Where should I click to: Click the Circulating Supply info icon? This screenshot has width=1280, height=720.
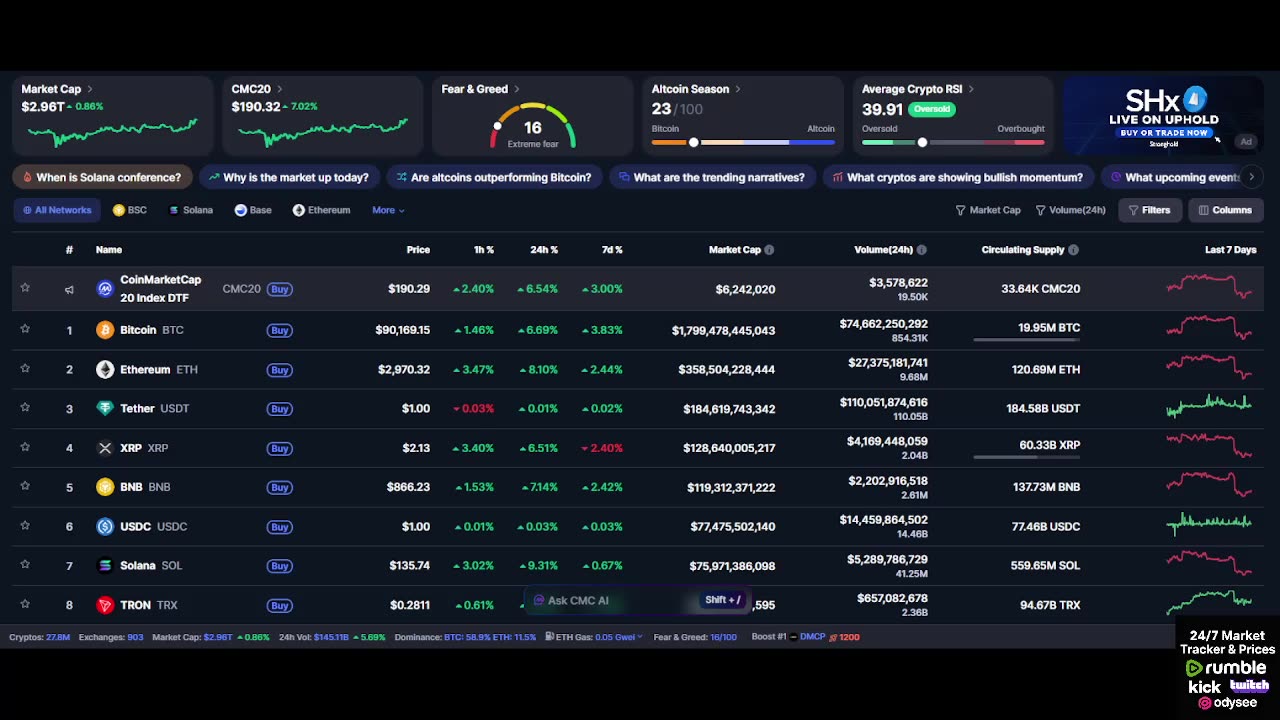pyautogui.click(x=1073, y=250)
